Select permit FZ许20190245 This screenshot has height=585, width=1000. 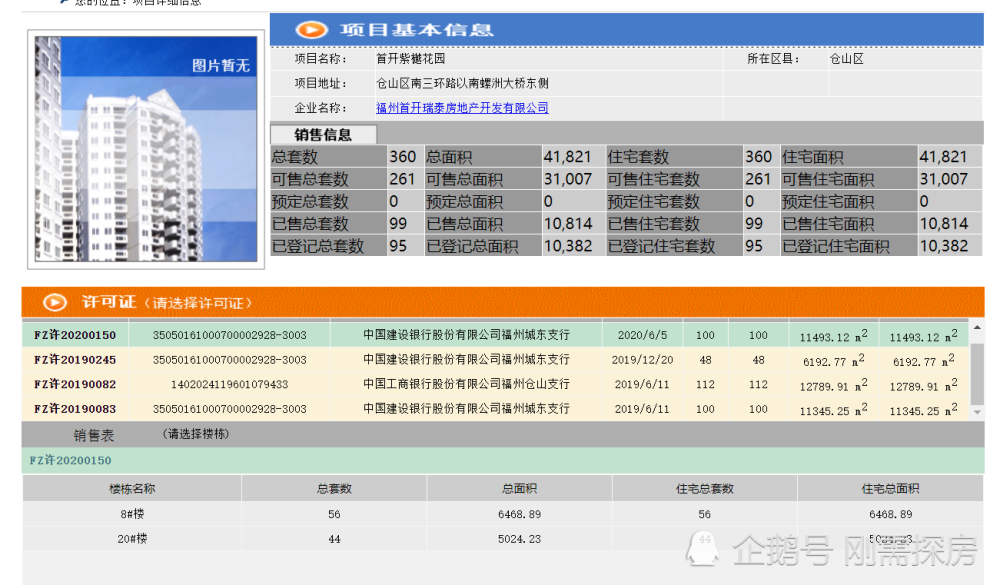75,360
